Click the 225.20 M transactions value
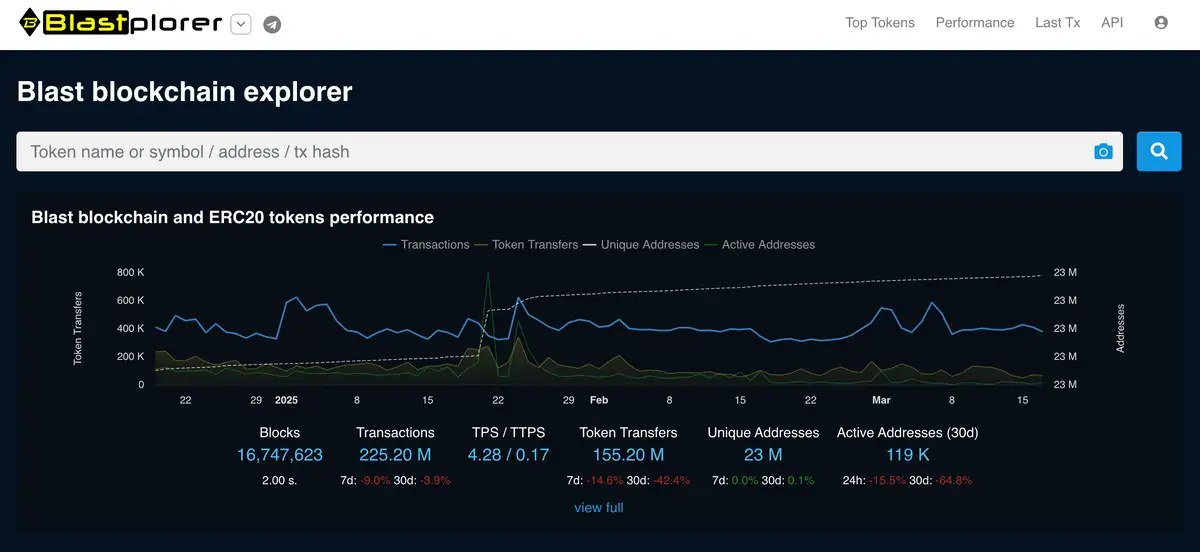1200x552 pixels. [x=395, y=455]
